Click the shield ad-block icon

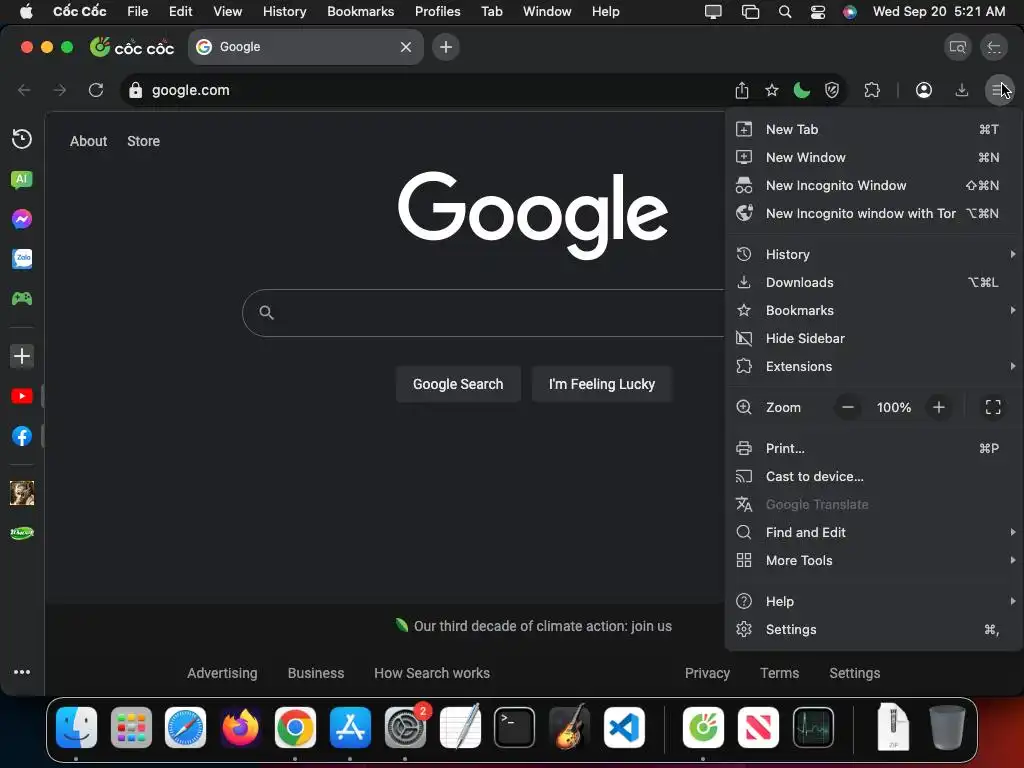click(831, 90)
